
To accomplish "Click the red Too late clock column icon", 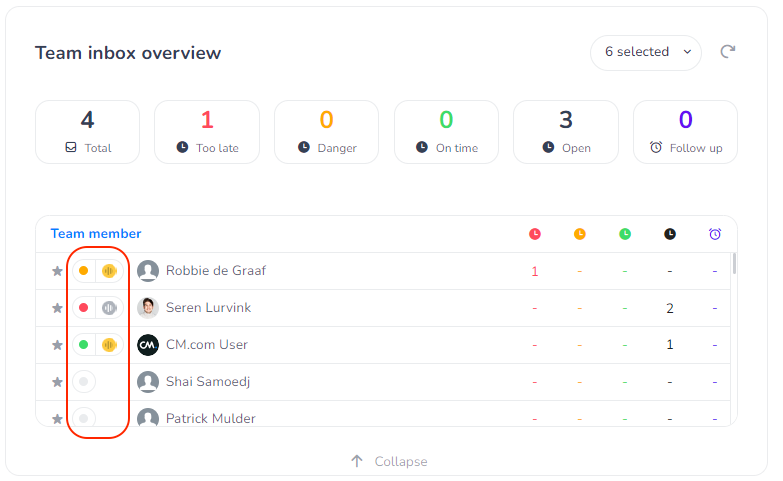I will pos(535,234).
